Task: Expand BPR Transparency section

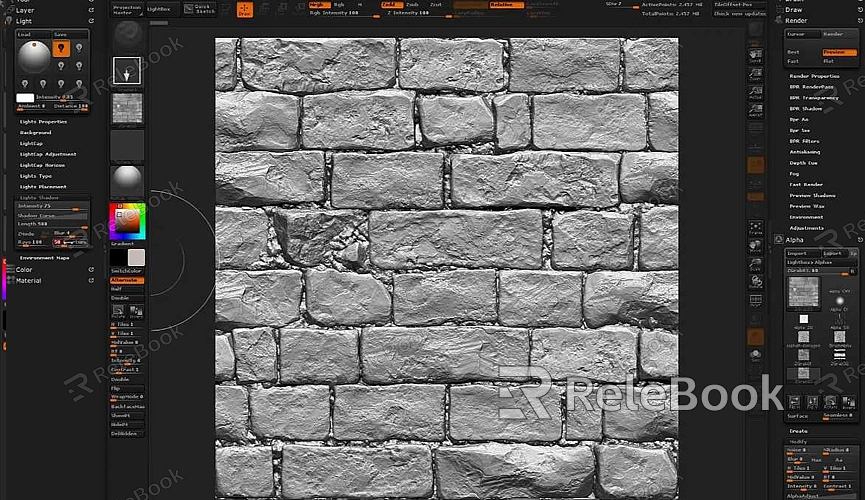Action: point(814,98)
